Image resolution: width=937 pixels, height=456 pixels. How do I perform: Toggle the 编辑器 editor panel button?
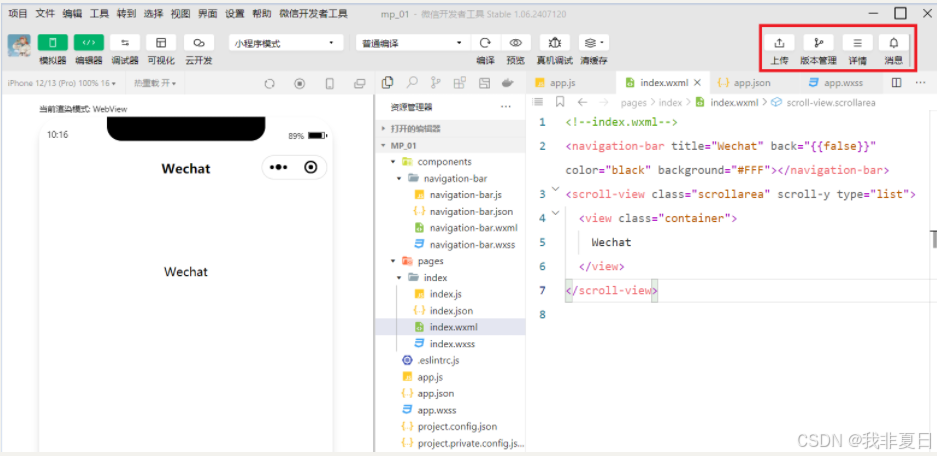click(88, 42)
